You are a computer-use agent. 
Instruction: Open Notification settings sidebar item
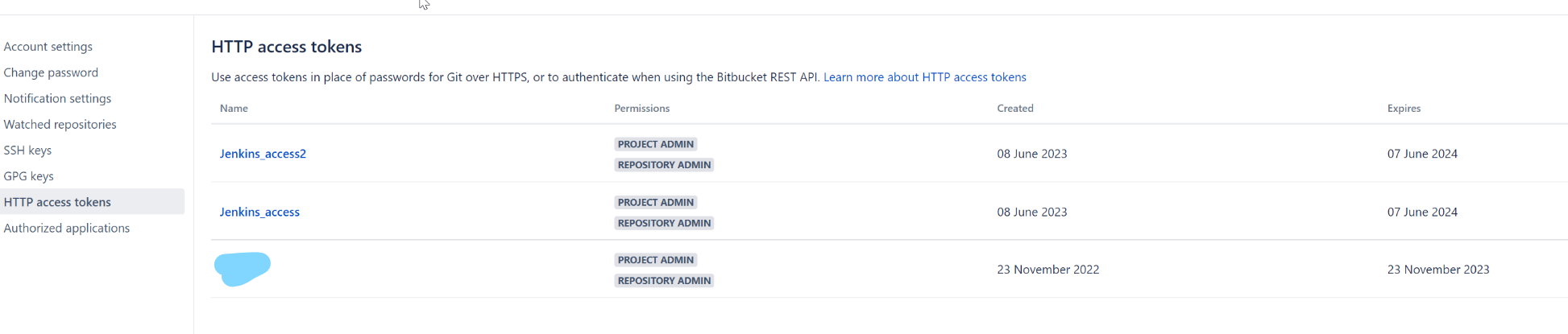57,98
